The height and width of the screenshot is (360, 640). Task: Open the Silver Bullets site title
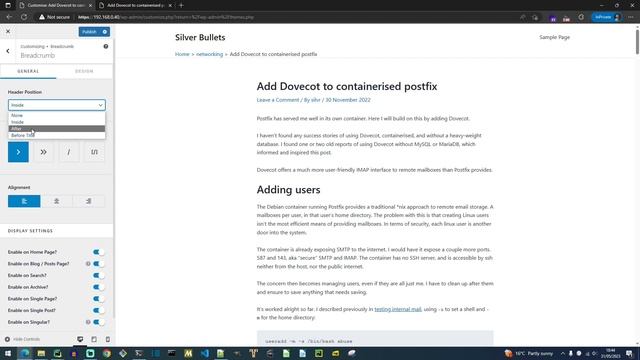point(200,37)
